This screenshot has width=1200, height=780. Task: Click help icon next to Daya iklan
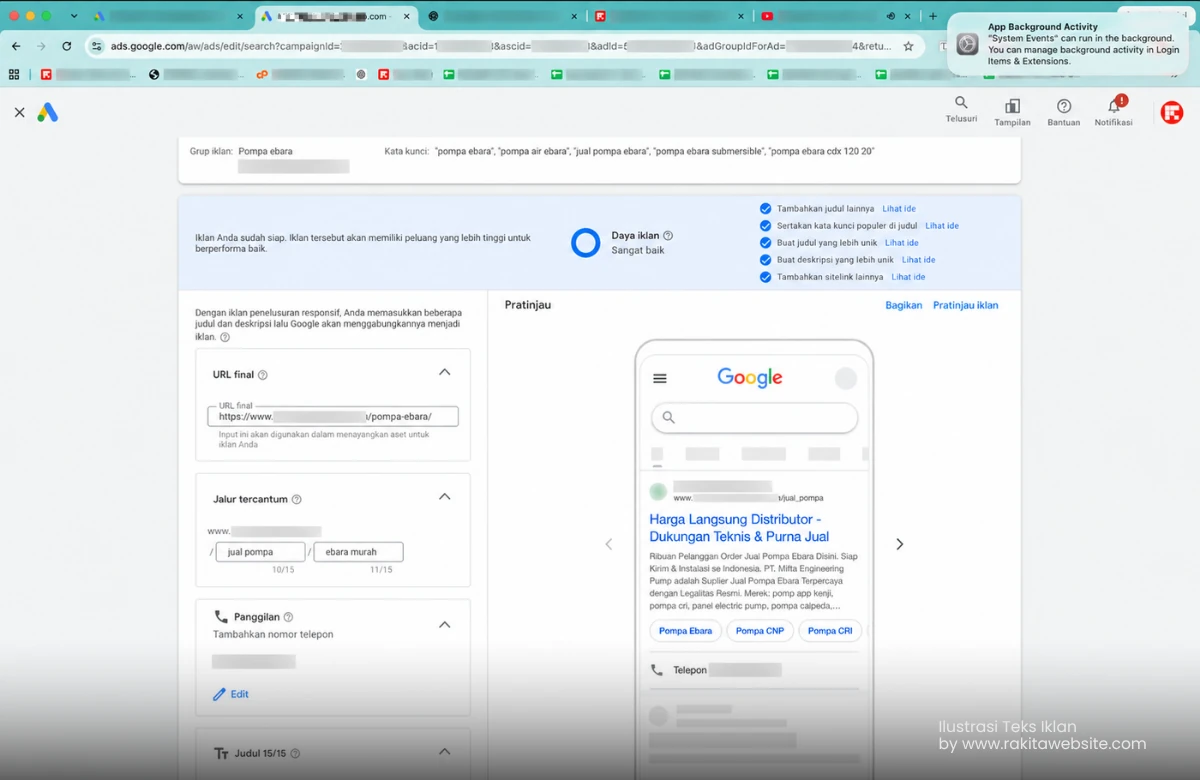(668, 236)
